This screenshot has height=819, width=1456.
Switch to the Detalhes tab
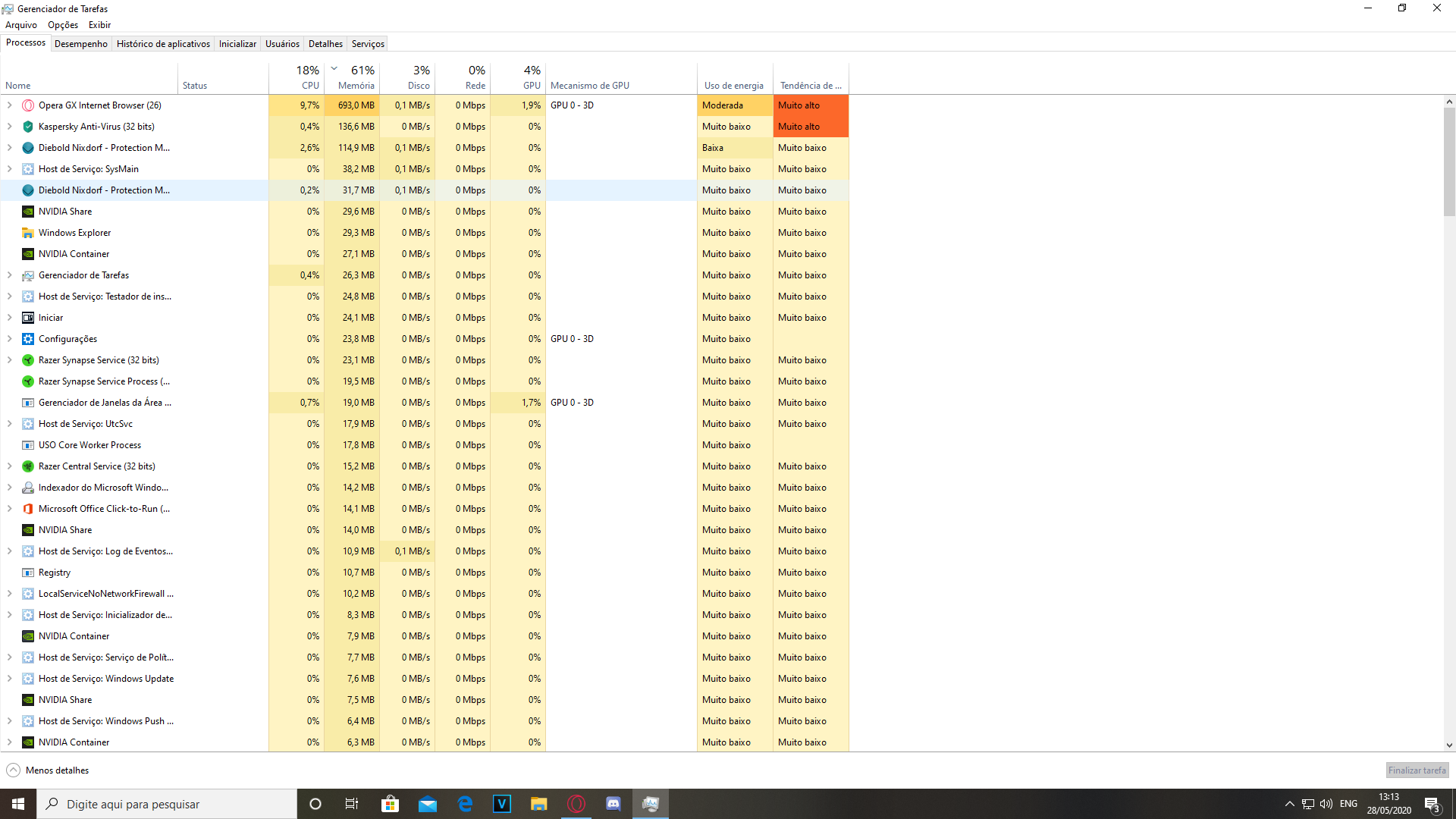pos(325,44)
